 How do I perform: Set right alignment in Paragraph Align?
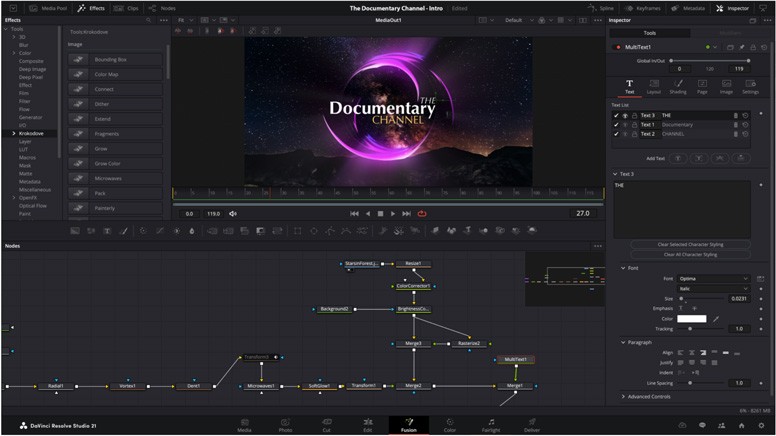(703, 353)
